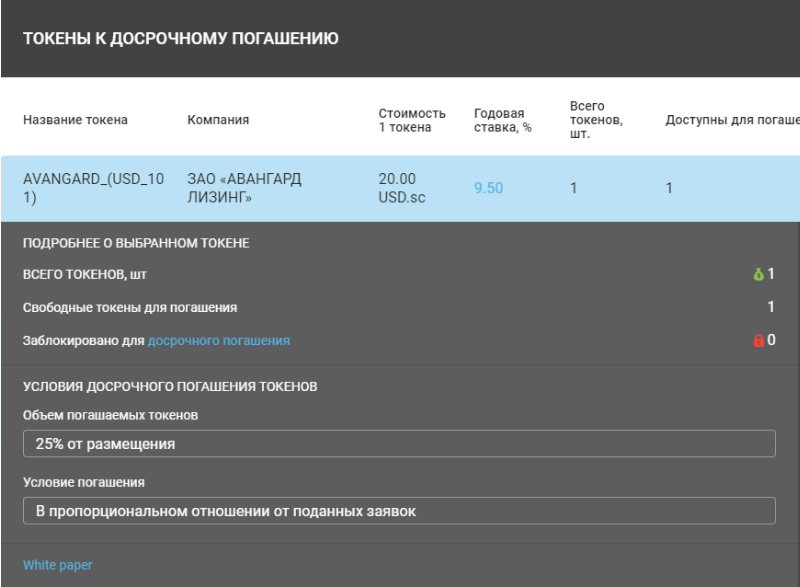Click the Всего токенов, шт. column header
The image size is (800, 587).
(x=596, y=120)
